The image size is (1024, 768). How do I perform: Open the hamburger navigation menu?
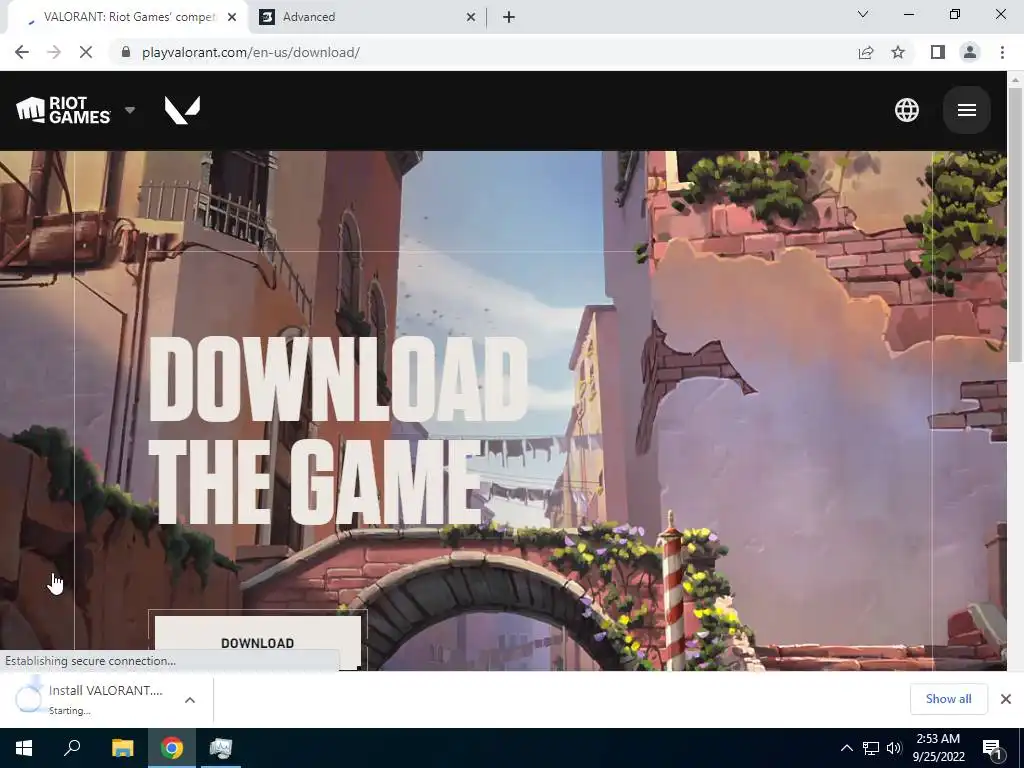point(967,110)
